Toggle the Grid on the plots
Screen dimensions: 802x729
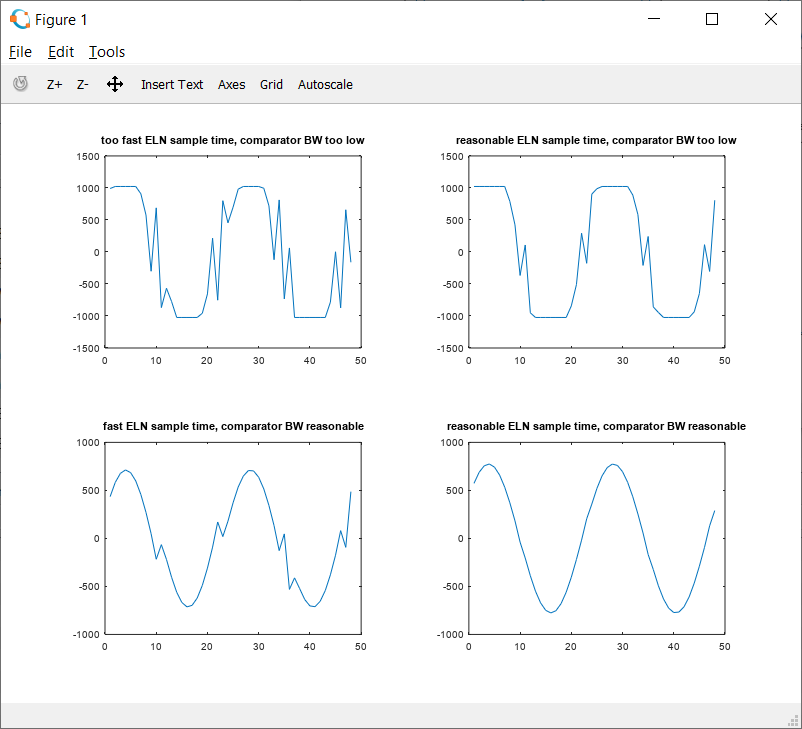(271, 85)
